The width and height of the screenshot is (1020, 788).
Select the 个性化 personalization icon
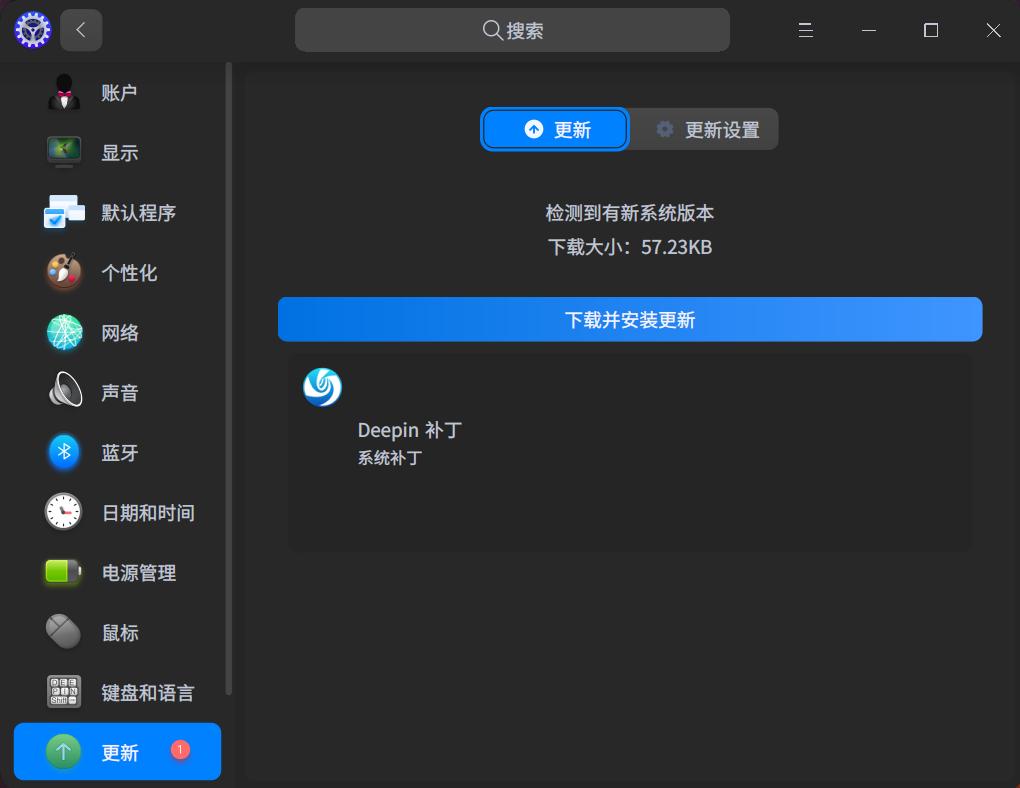63,272
